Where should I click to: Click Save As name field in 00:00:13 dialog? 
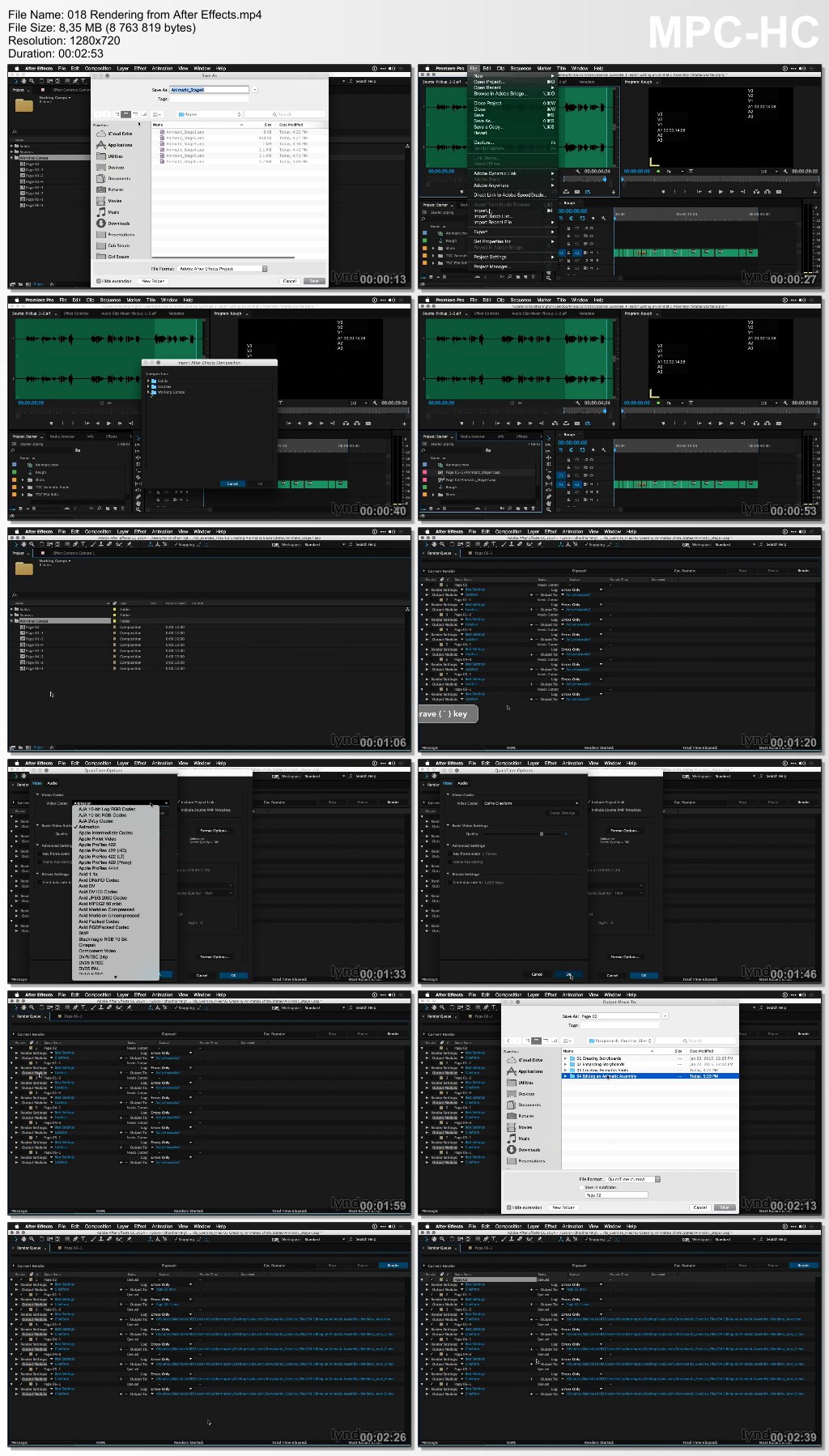[209, 90]
